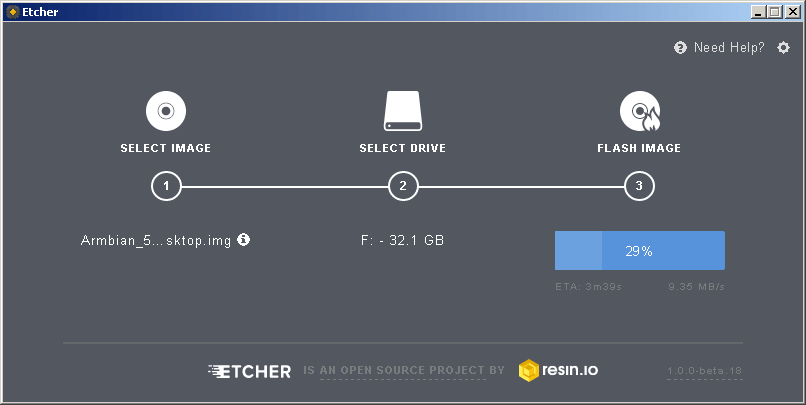Click the SELECT IMAGE heading
The width and height of the screenshot is (806, 405).
click(x=166, y=148)
